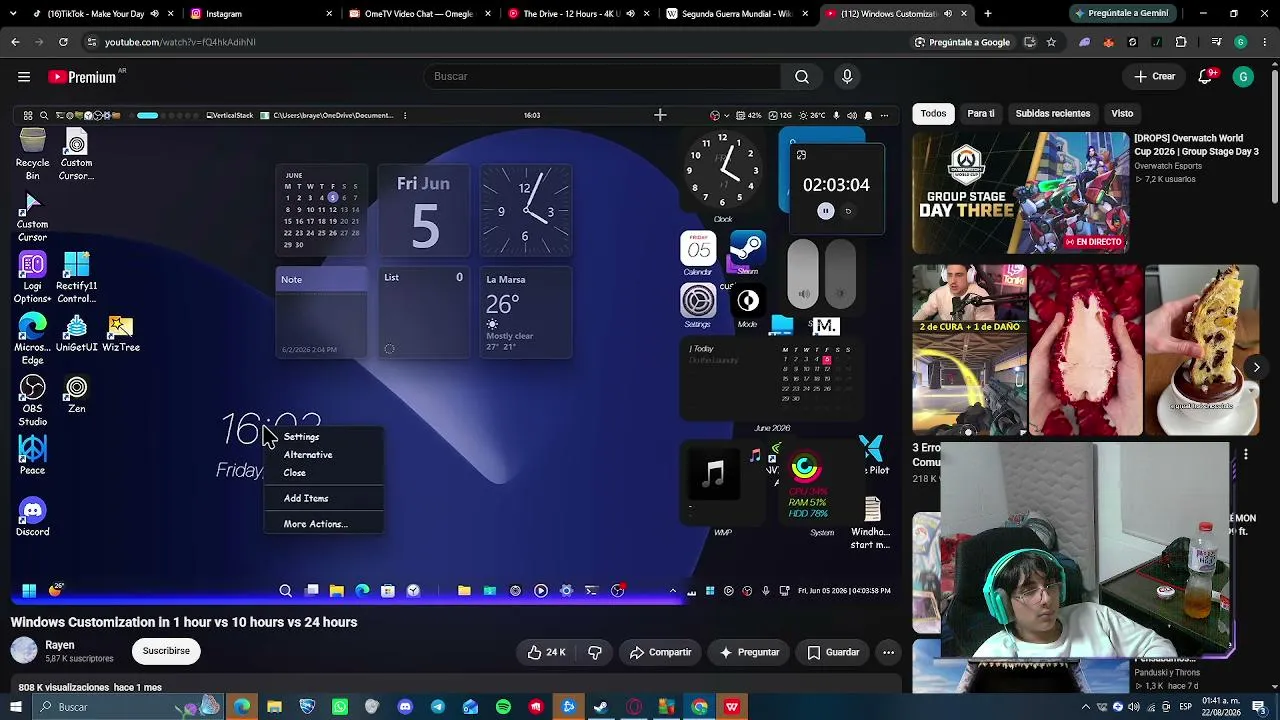Viewport: 1280px width, 720px height.
Task: Open the WizTree desktop icon
Action: pos(120,334)
